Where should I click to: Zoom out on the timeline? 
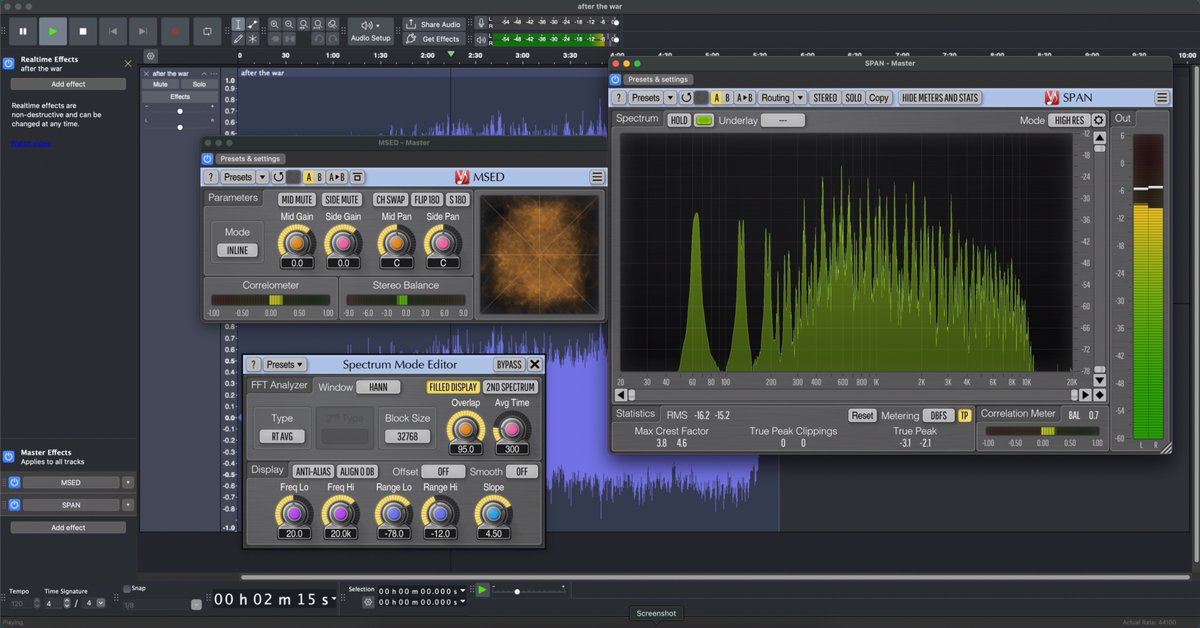tap(289, 24)
